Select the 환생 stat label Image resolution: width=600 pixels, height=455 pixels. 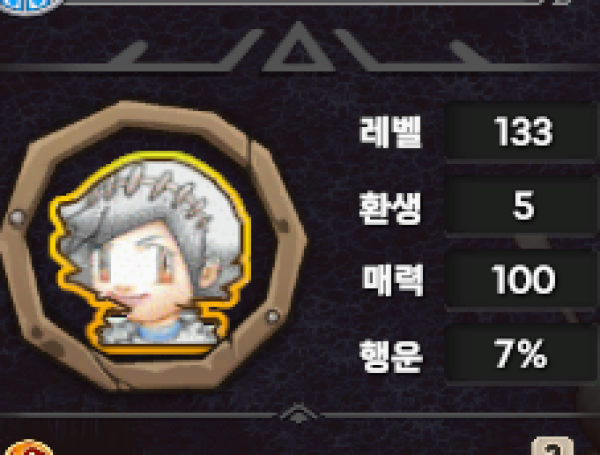[390, 208]
